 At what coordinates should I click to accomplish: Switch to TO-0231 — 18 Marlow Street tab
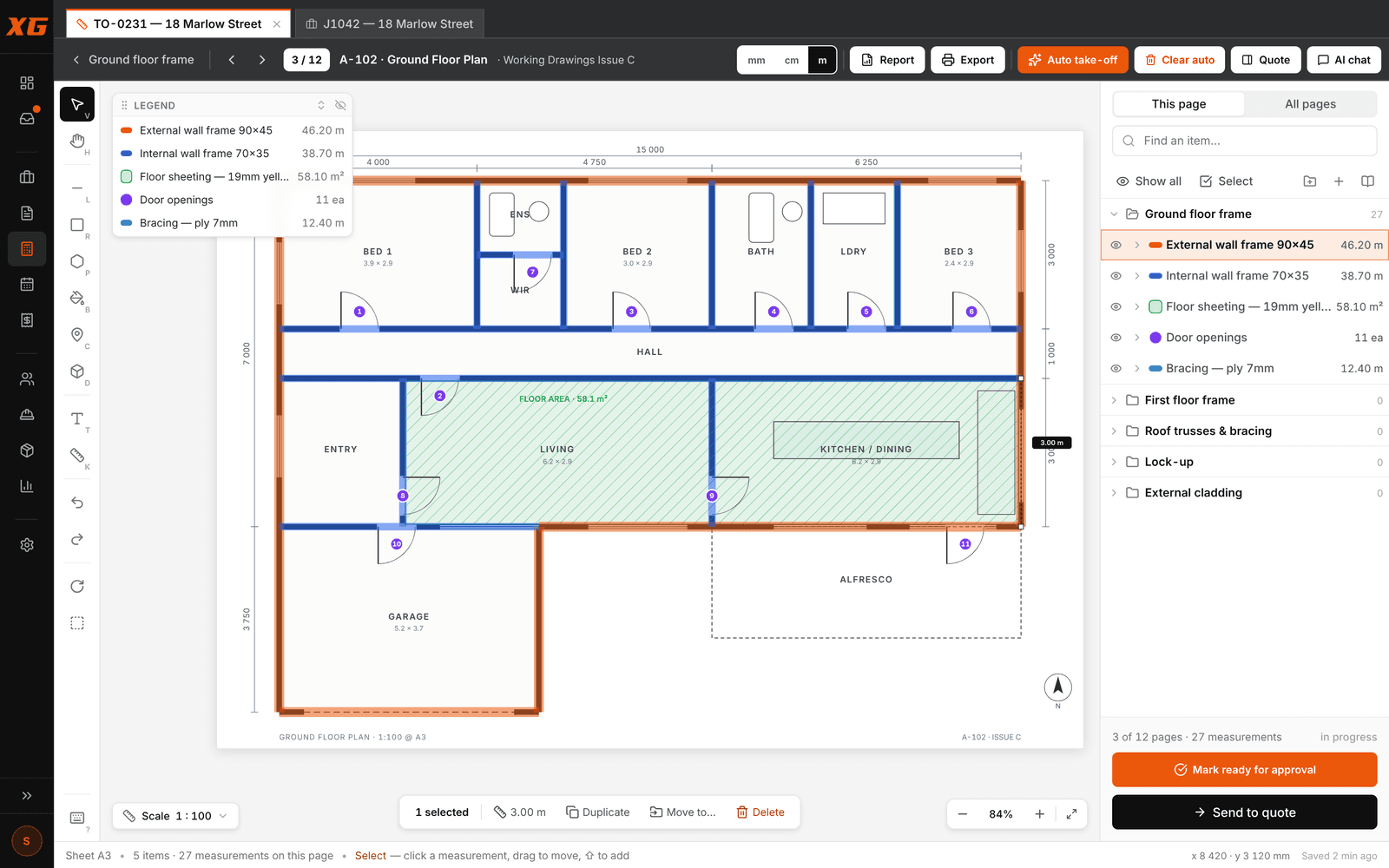178,23
